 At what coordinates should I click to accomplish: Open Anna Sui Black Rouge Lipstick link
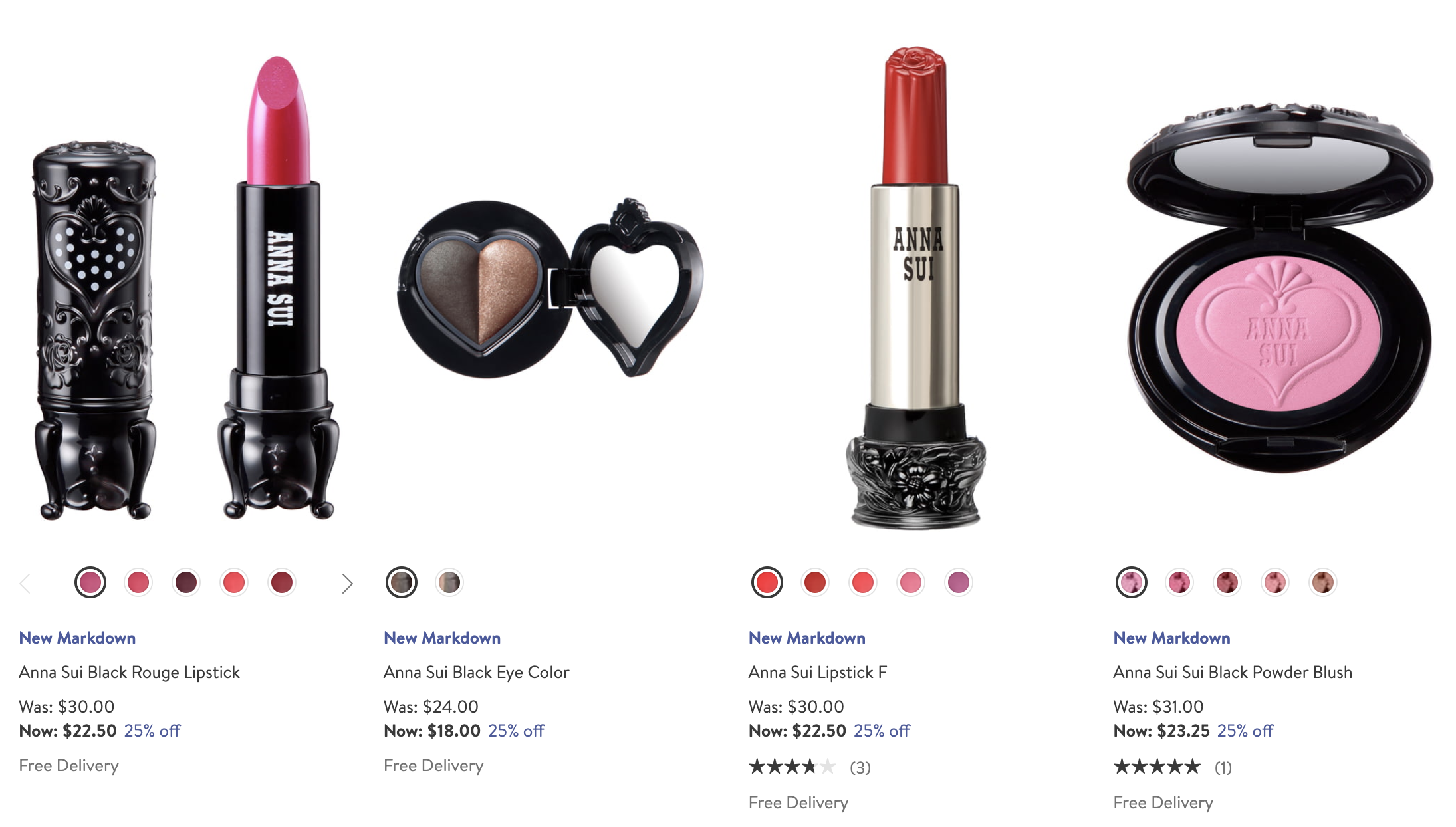point(129,672)
